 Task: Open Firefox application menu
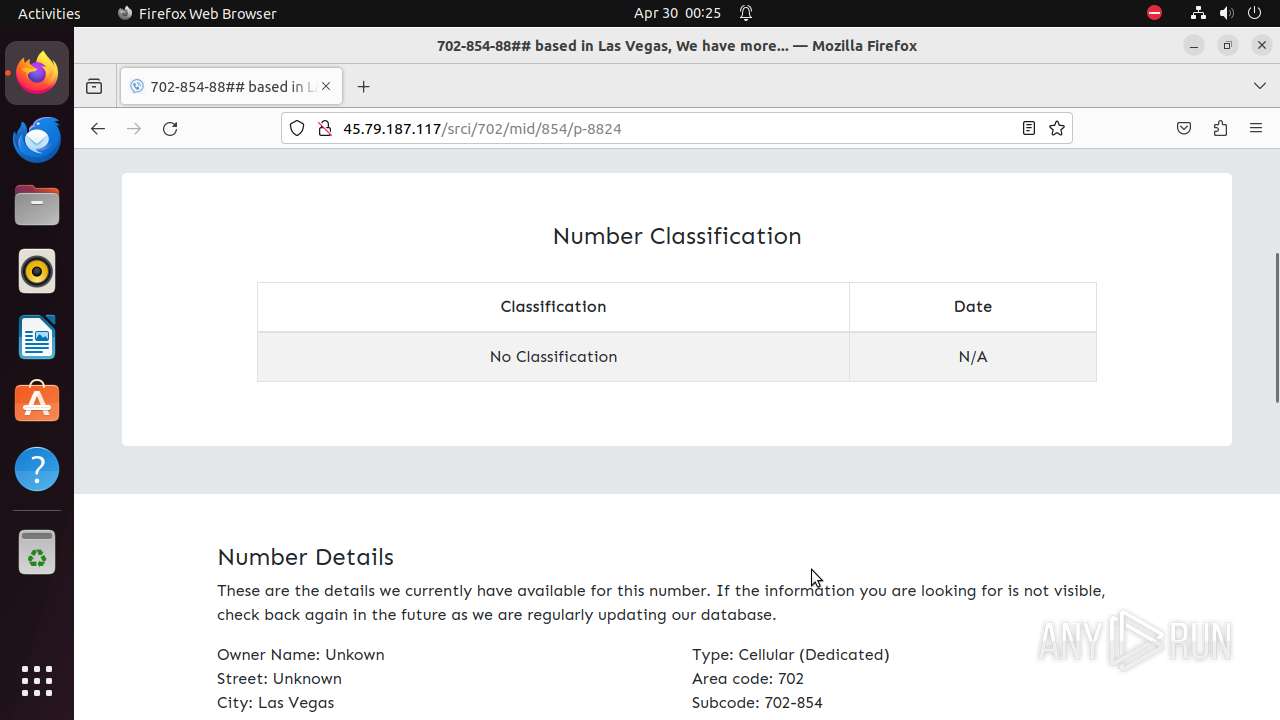[1256, 128]
